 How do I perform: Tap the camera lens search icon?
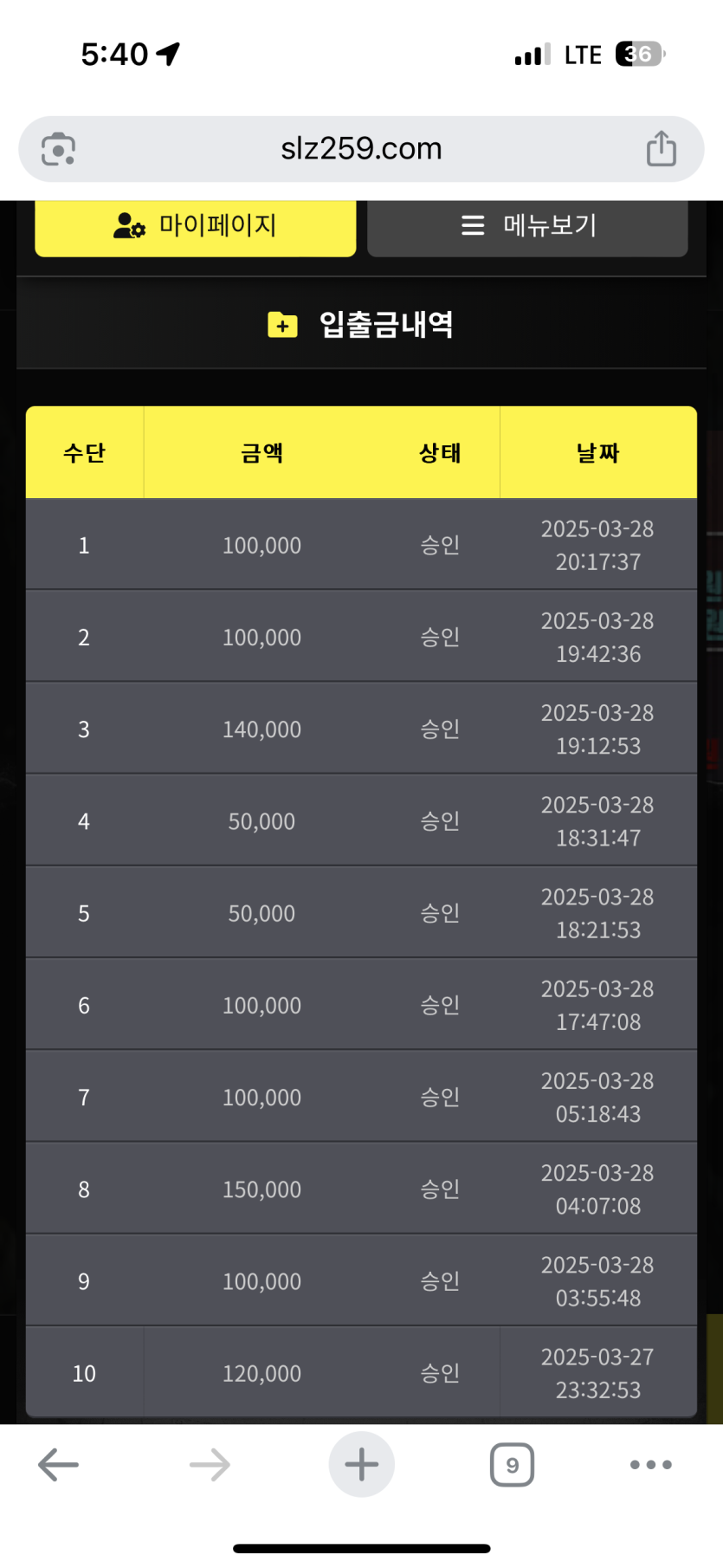click(58, 149)
